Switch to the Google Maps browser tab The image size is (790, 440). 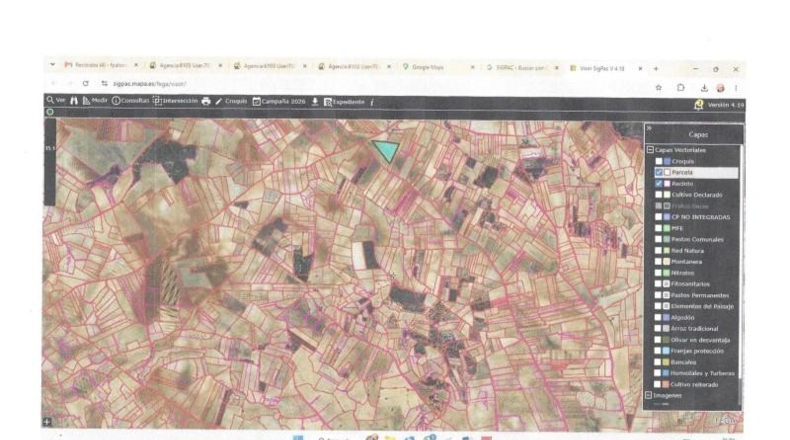click(x=437, y=67)
